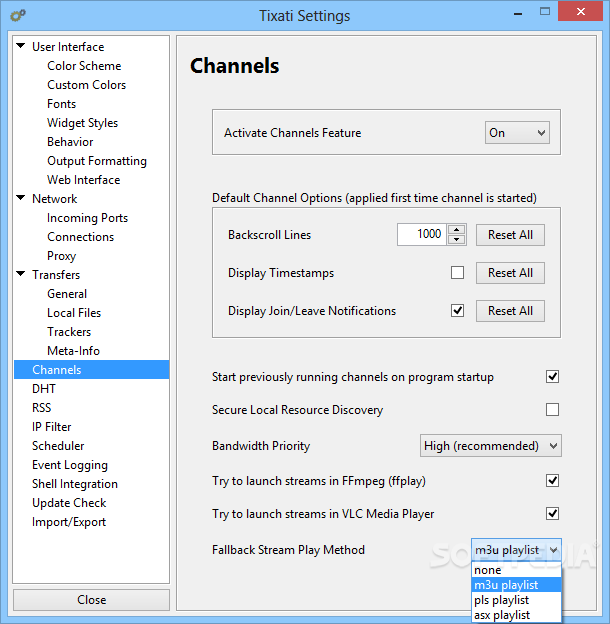Uncheck Display Join/Leave Notifications
This screenshot has height=624, width=610.
(457, 310)
